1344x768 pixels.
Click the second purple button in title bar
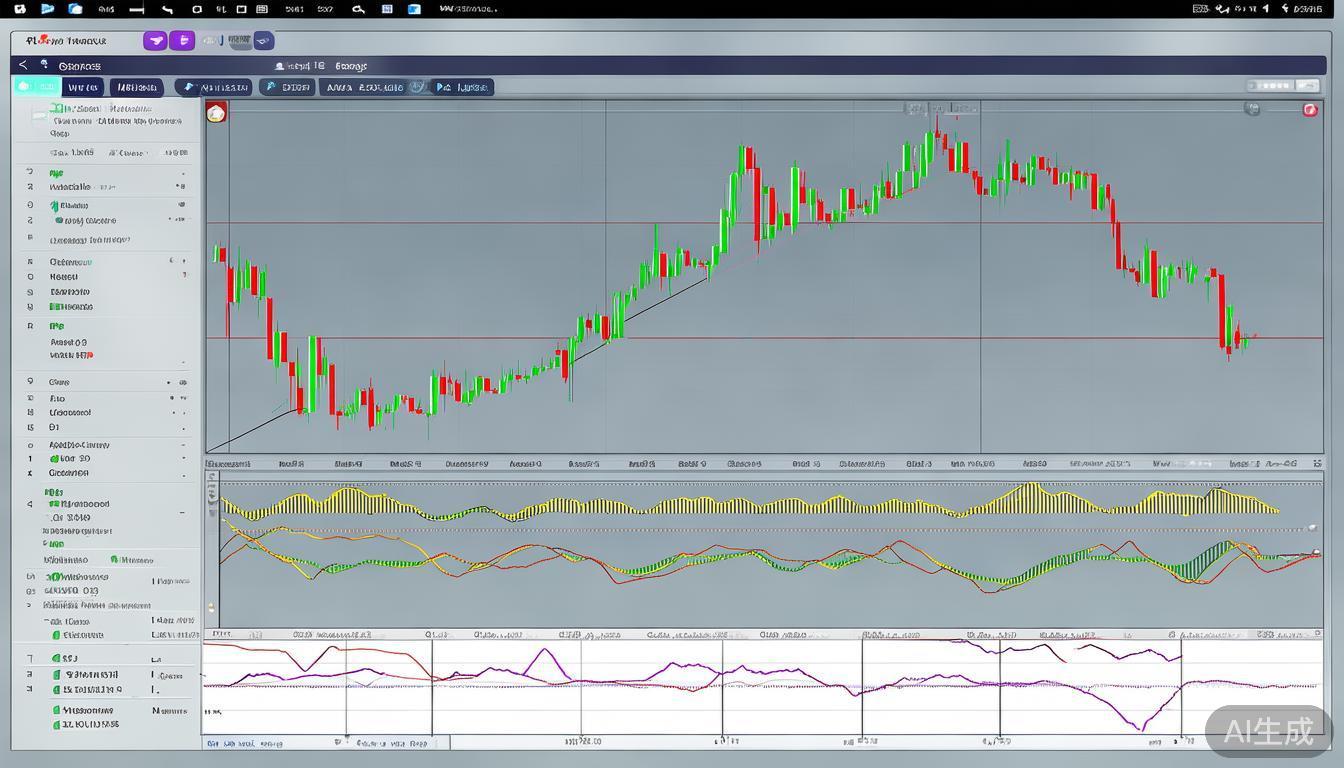click(181, 41)
